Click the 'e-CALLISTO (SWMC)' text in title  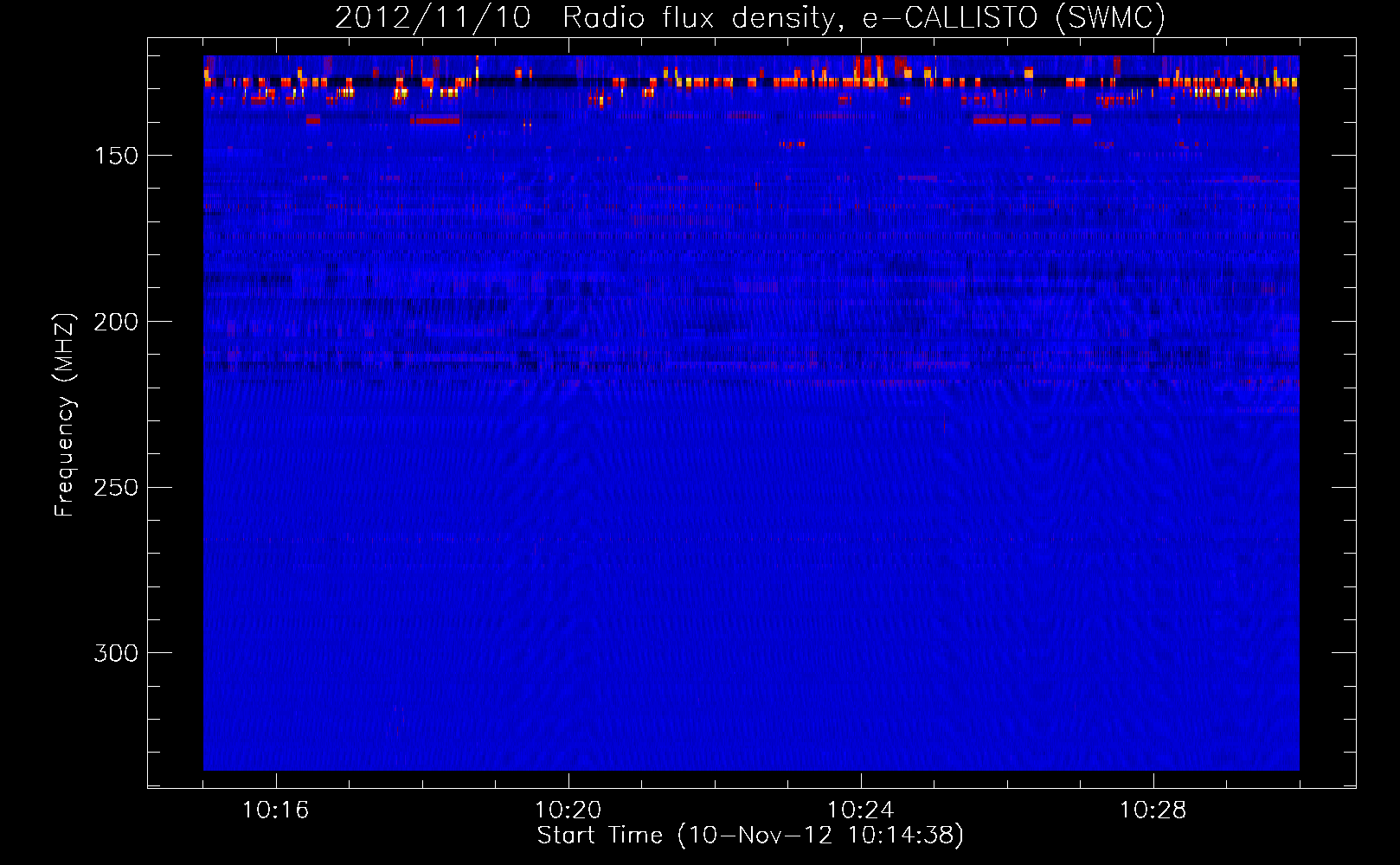coord(1014,17)
